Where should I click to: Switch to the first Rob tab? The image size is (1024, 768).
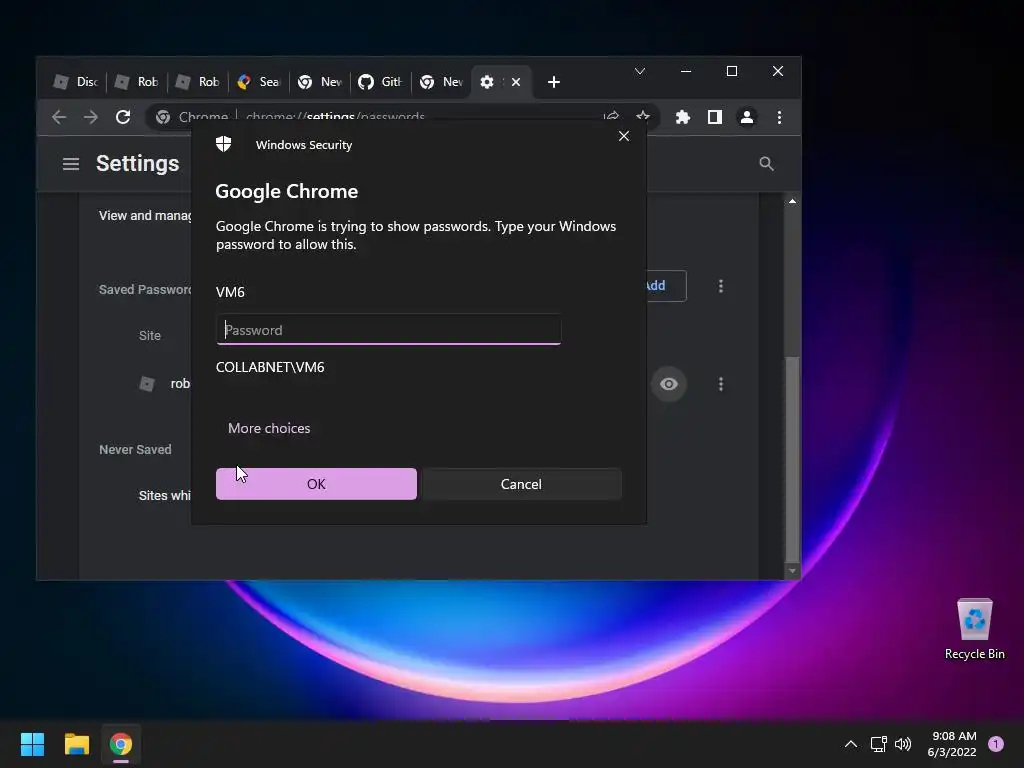(x=136, y=82)
